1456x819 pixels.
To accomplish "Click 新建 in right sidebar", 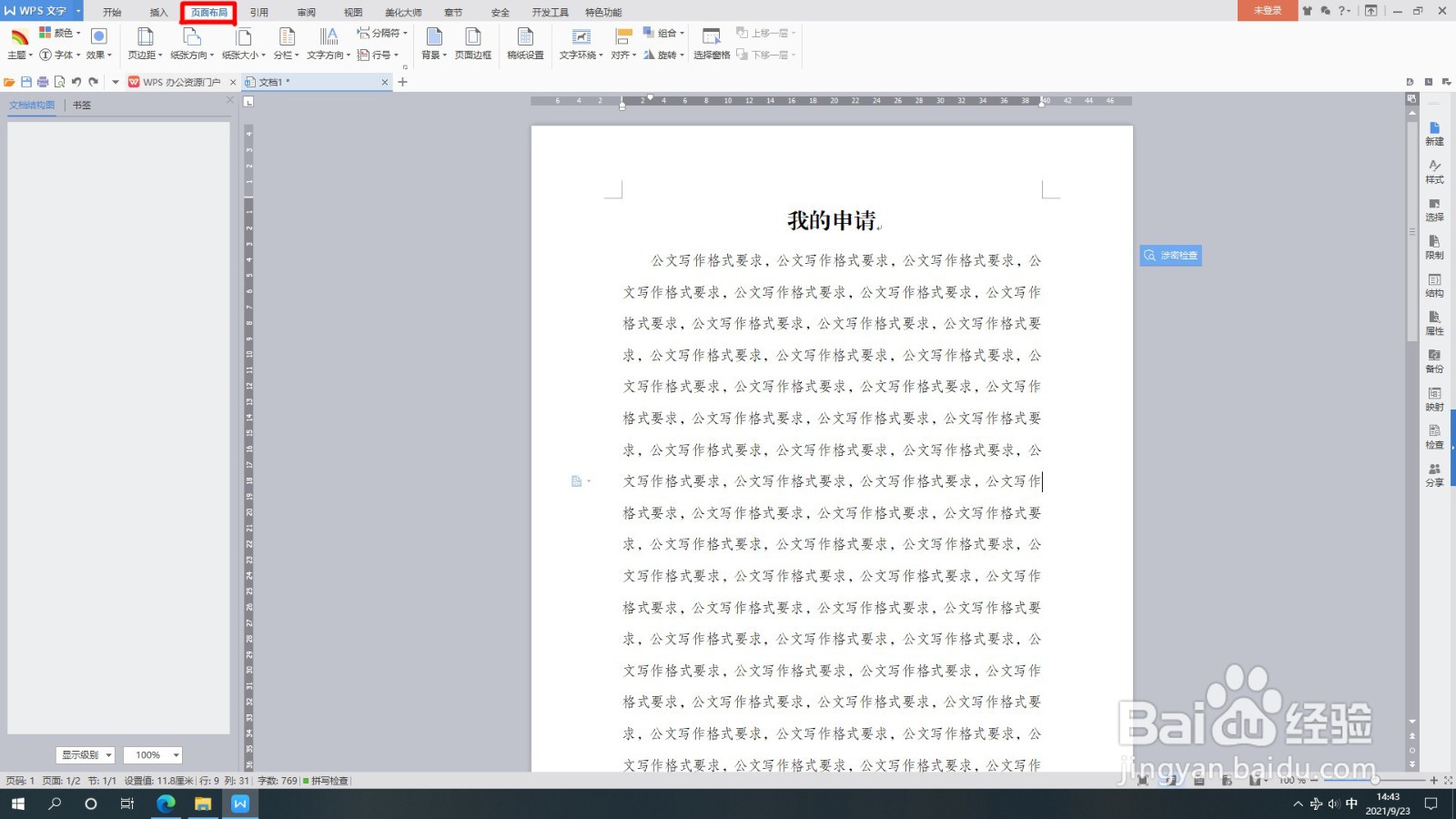I will coord(1434,134).
